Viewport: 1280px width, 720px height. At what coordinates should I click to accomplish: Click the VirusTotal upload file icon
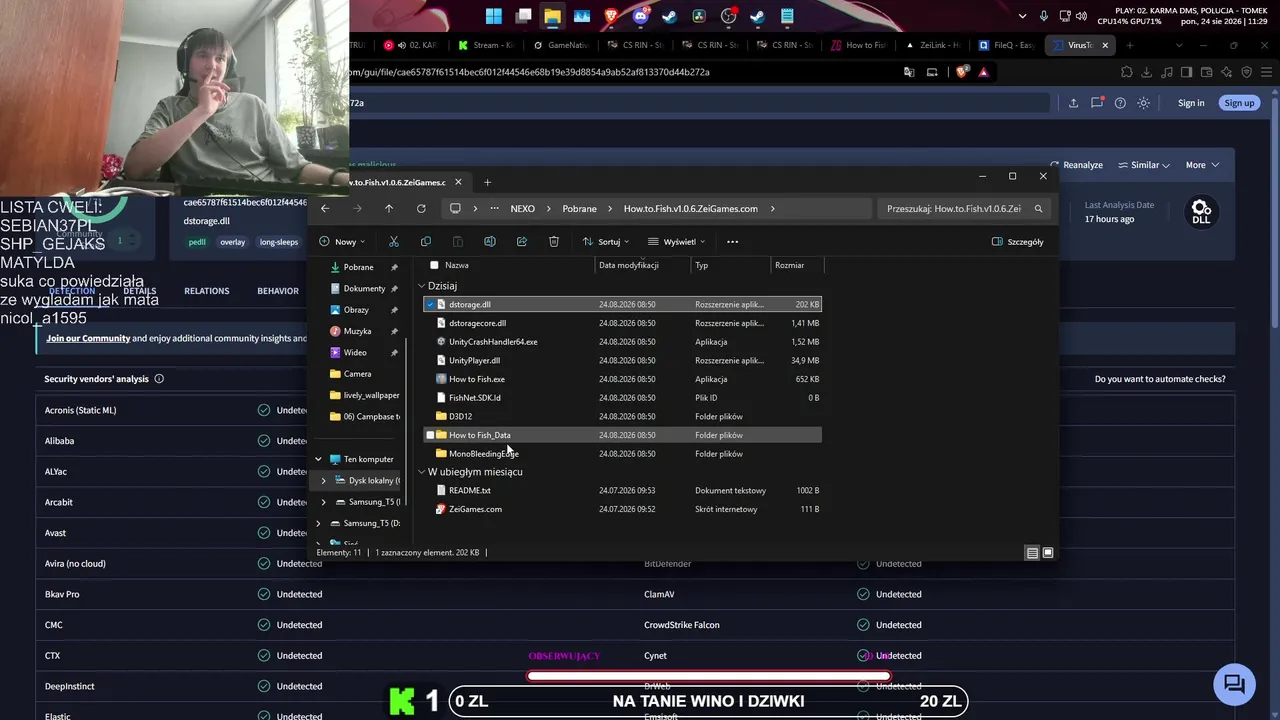click(1073, 103)
